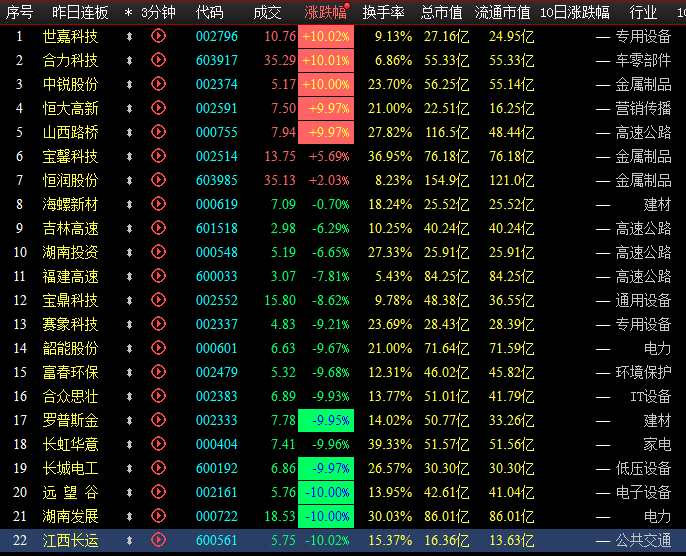
Task: Open 3-minute playback icon for 长城电工
Action: coord(158,468)
